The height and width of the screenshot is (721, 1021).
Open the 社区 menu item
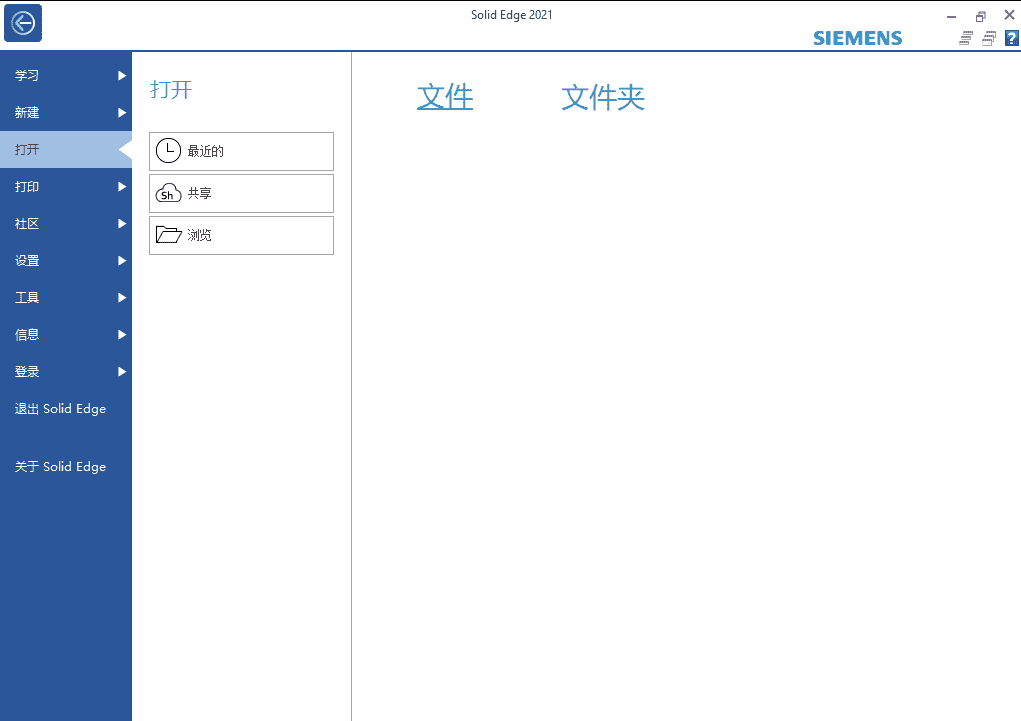28,224
